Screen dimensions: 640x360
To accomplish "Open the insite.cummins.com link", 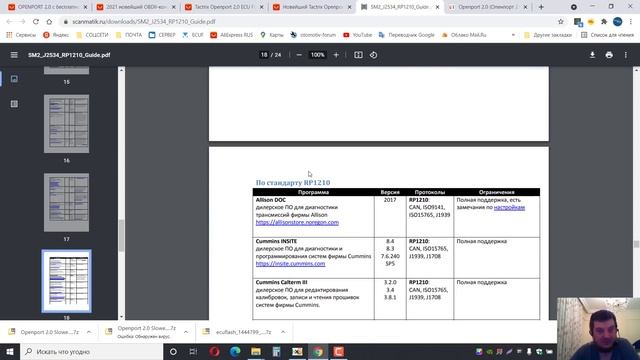I will click(290, 264).
